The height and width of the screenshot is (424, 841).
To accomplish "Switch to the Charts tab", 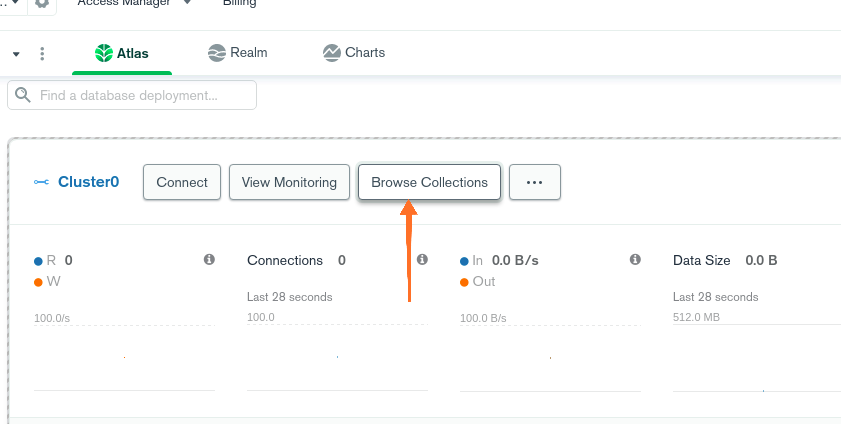I will click(354, 53).
